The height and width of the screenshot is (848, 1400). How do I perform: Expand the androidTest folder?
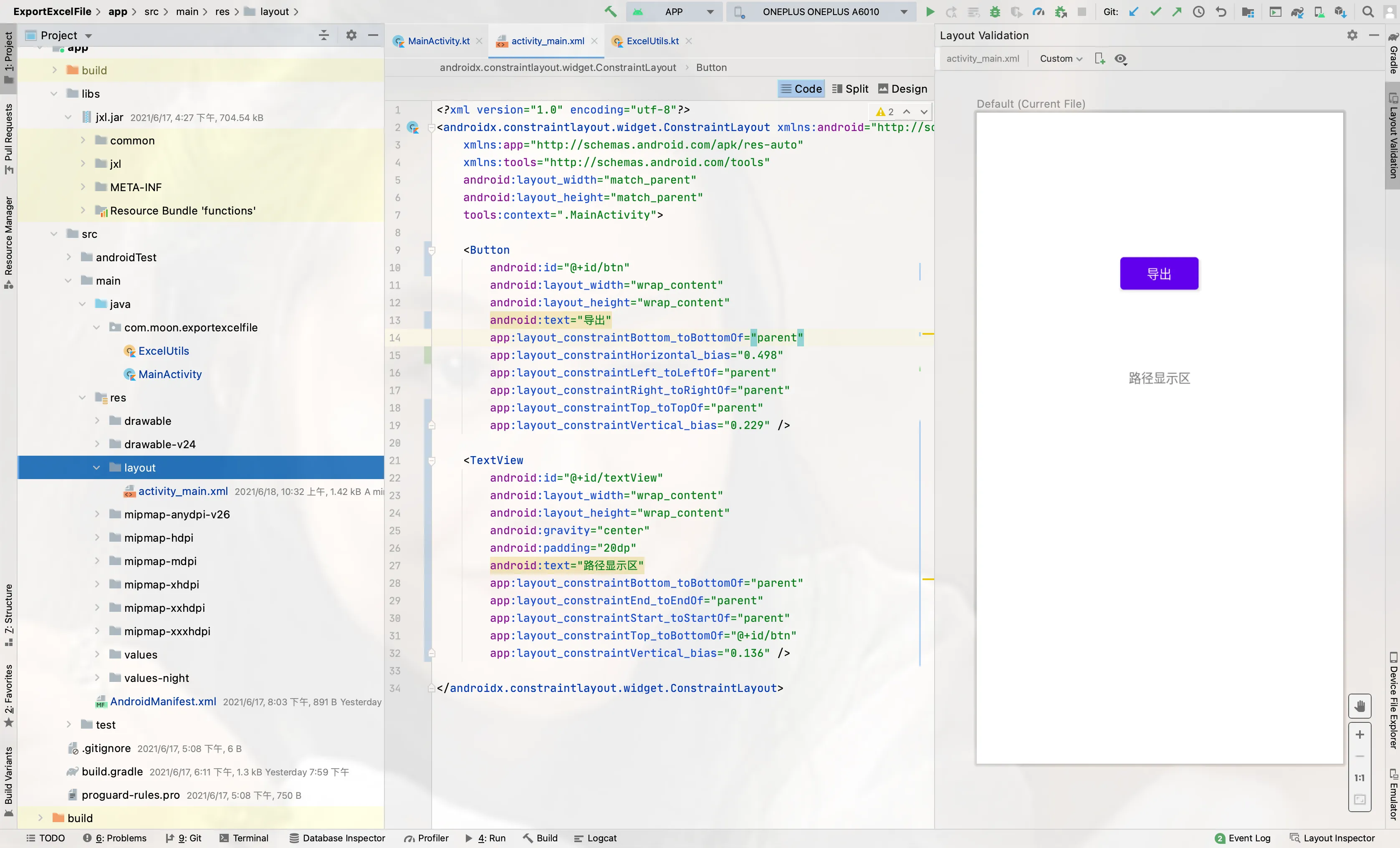(x=68, y=257)
